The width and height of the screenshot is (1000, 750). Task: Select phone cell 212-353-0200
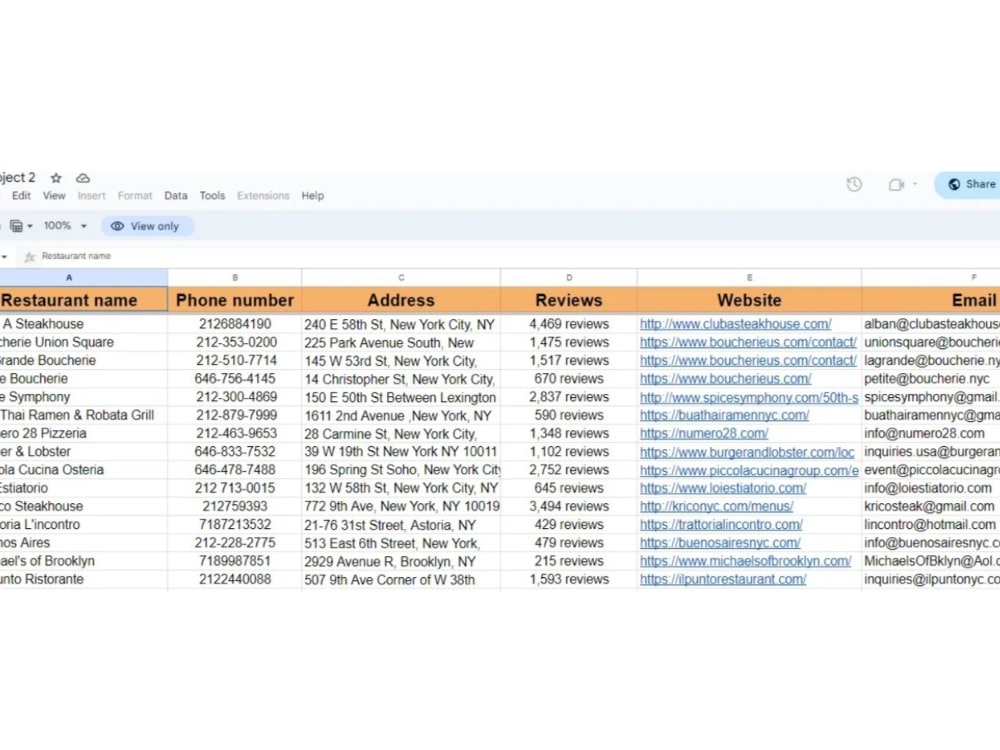click(235, 342)
